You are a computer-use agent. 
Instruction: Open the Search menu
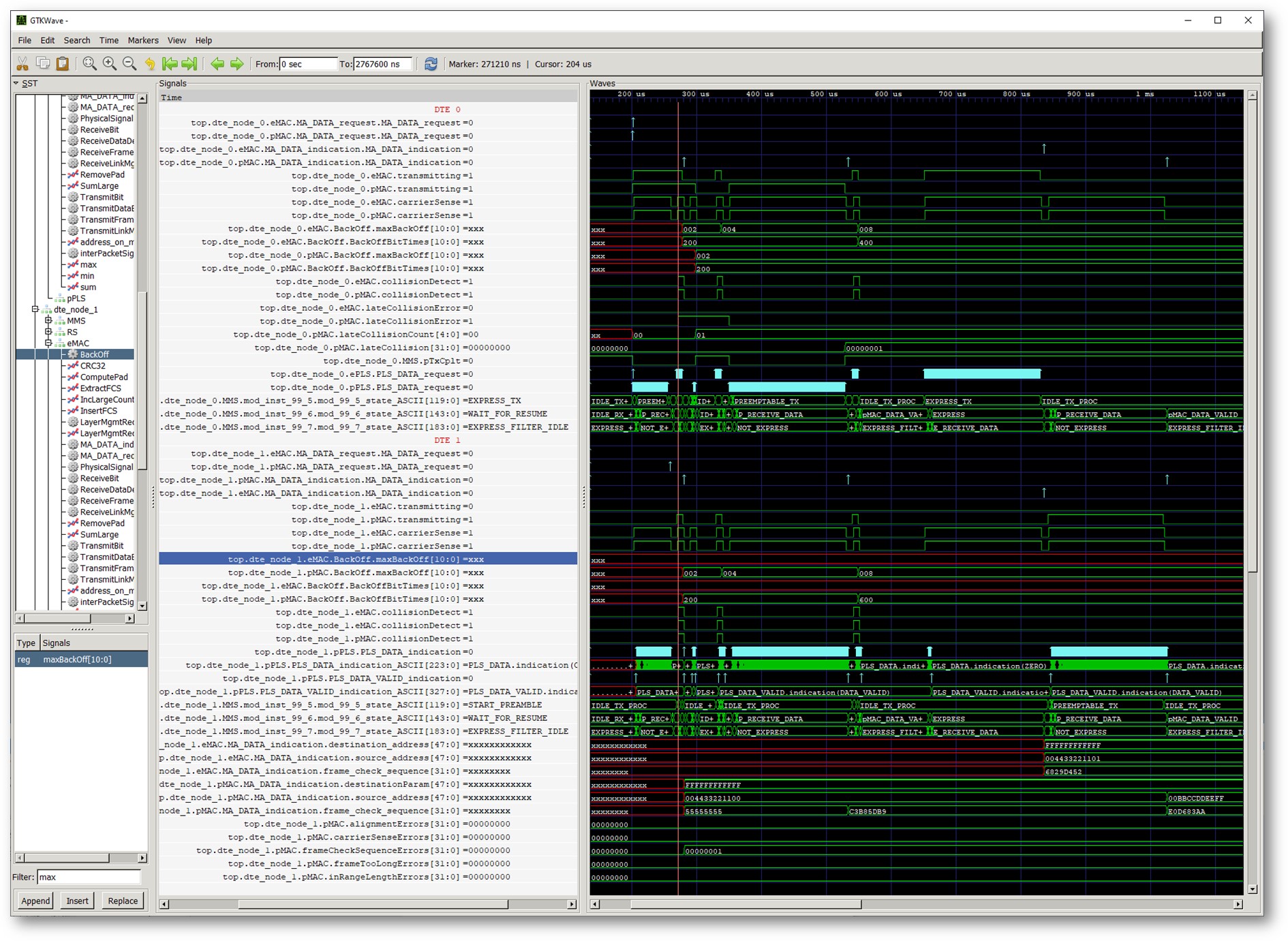76,40
